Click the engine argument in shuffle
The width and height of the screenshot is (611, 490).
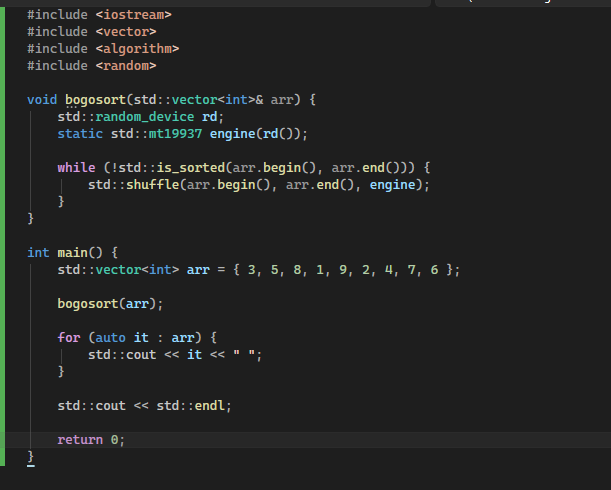click(392, 185)
